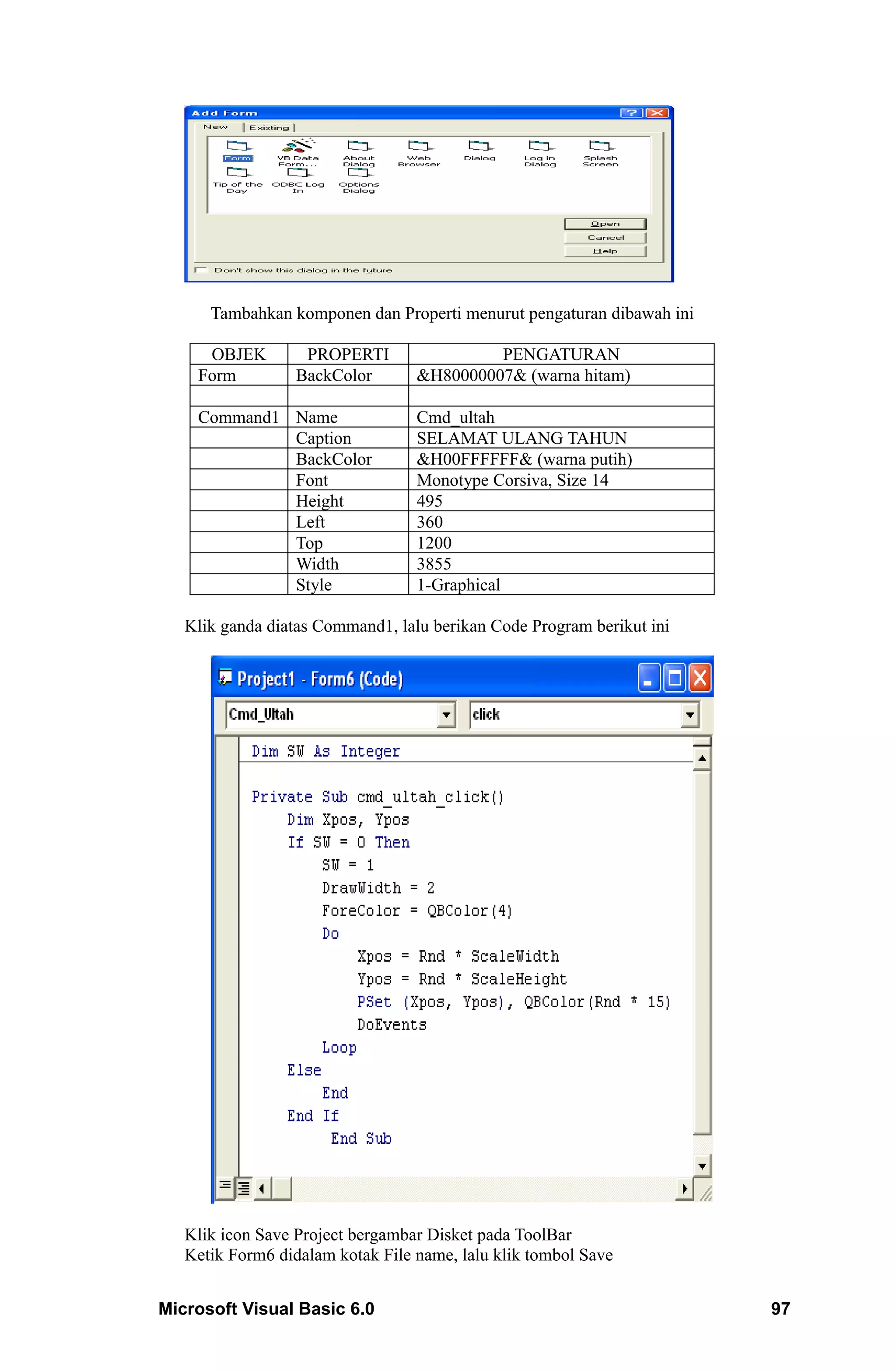Image resolution: width=896 pixels, height=1371 pixels.
Task: Open the Existing tab in Add Form
Action: tap(269, 128)
